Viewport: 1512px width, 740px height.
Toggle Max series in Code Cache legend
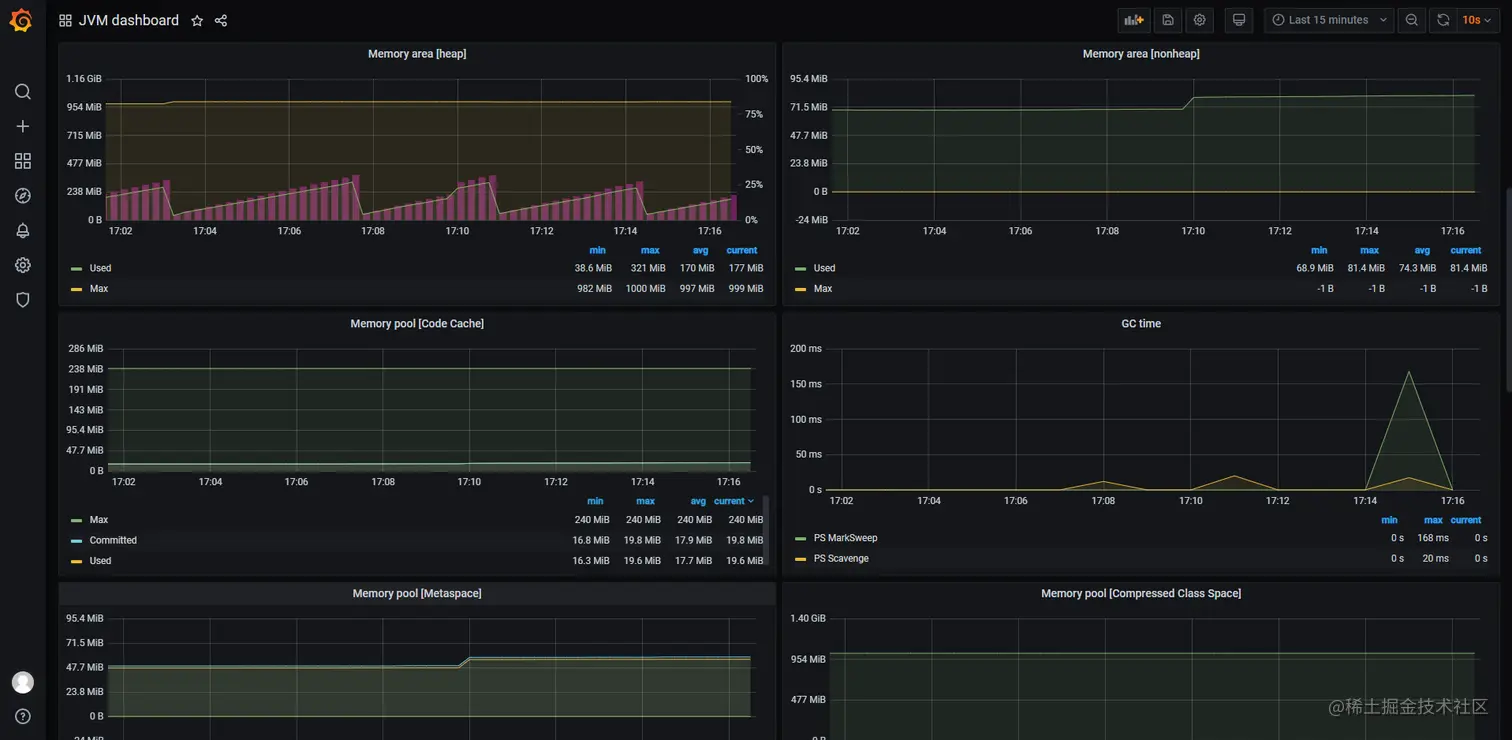pos(99,520)
